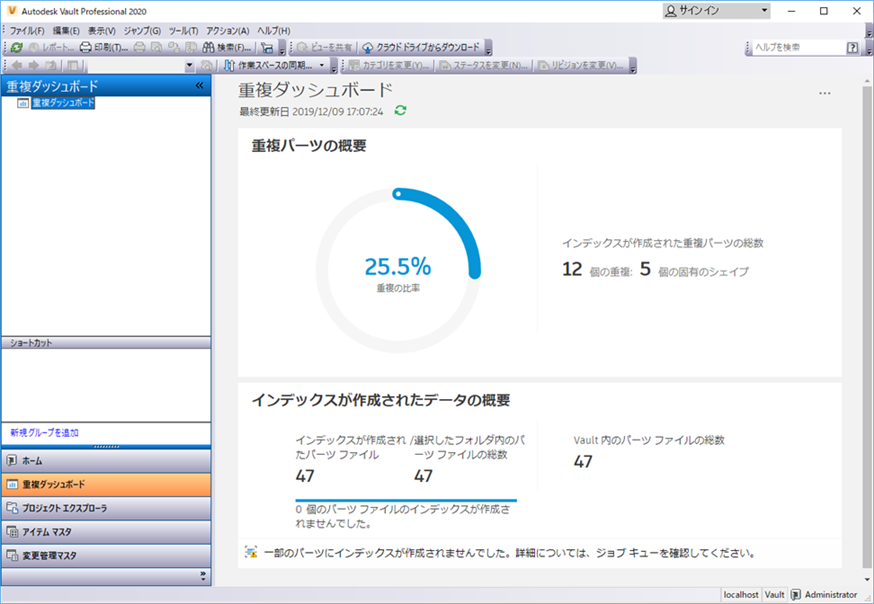Click the vertical scrollbar of dashboard
The height and width of the screenshot is (604, 874).
coord(867,326)
